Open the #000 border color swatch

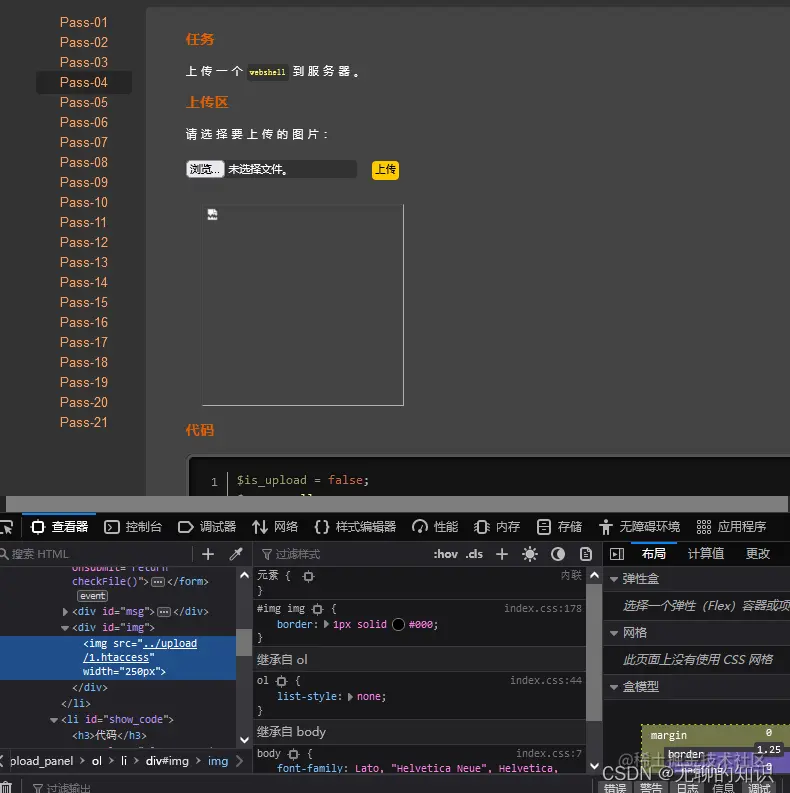click(x=399, y=625)
